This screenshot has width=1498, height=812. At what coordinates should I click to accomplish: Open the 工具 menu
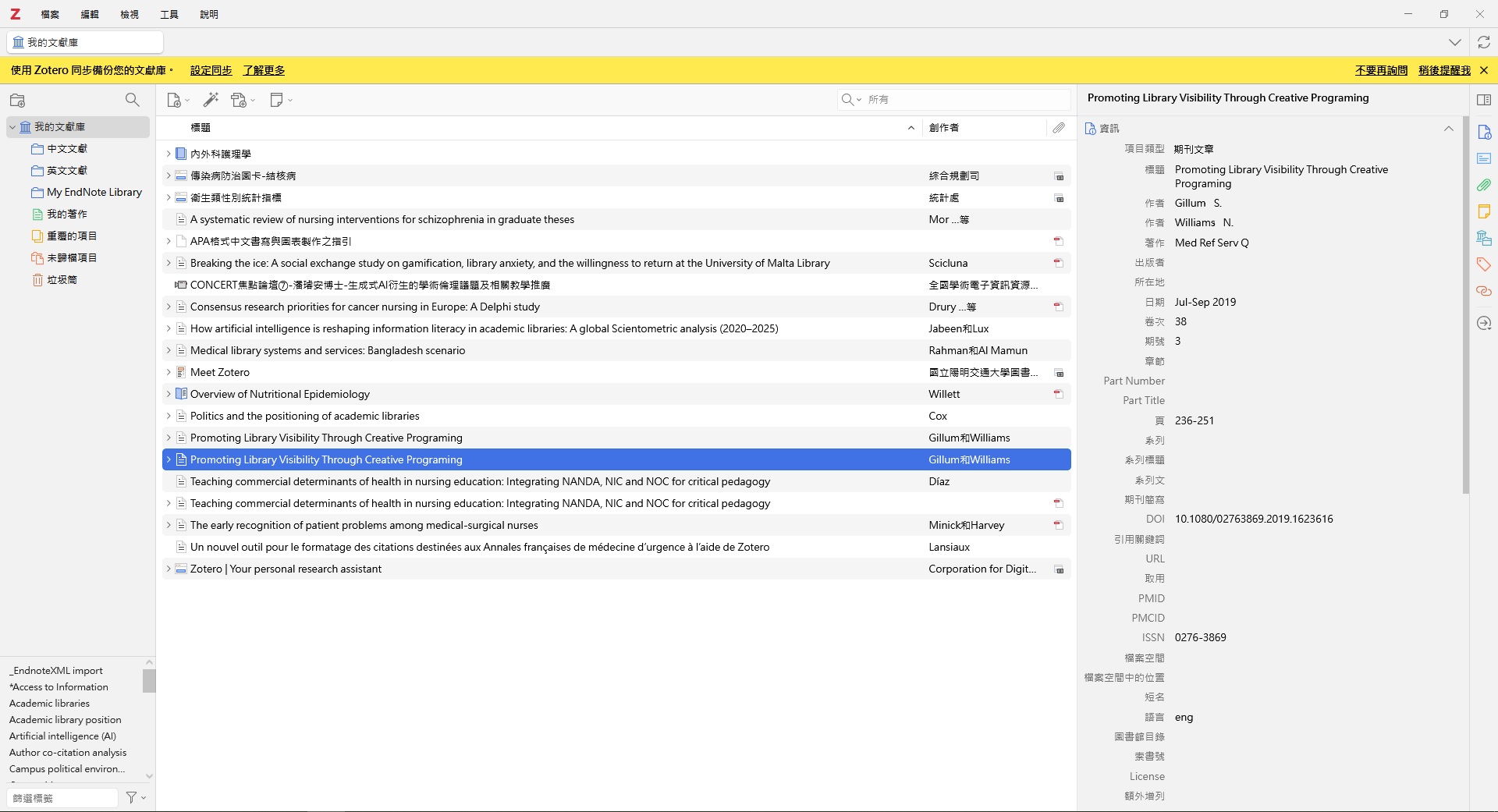pyautogui.click(x=169, y=14)
